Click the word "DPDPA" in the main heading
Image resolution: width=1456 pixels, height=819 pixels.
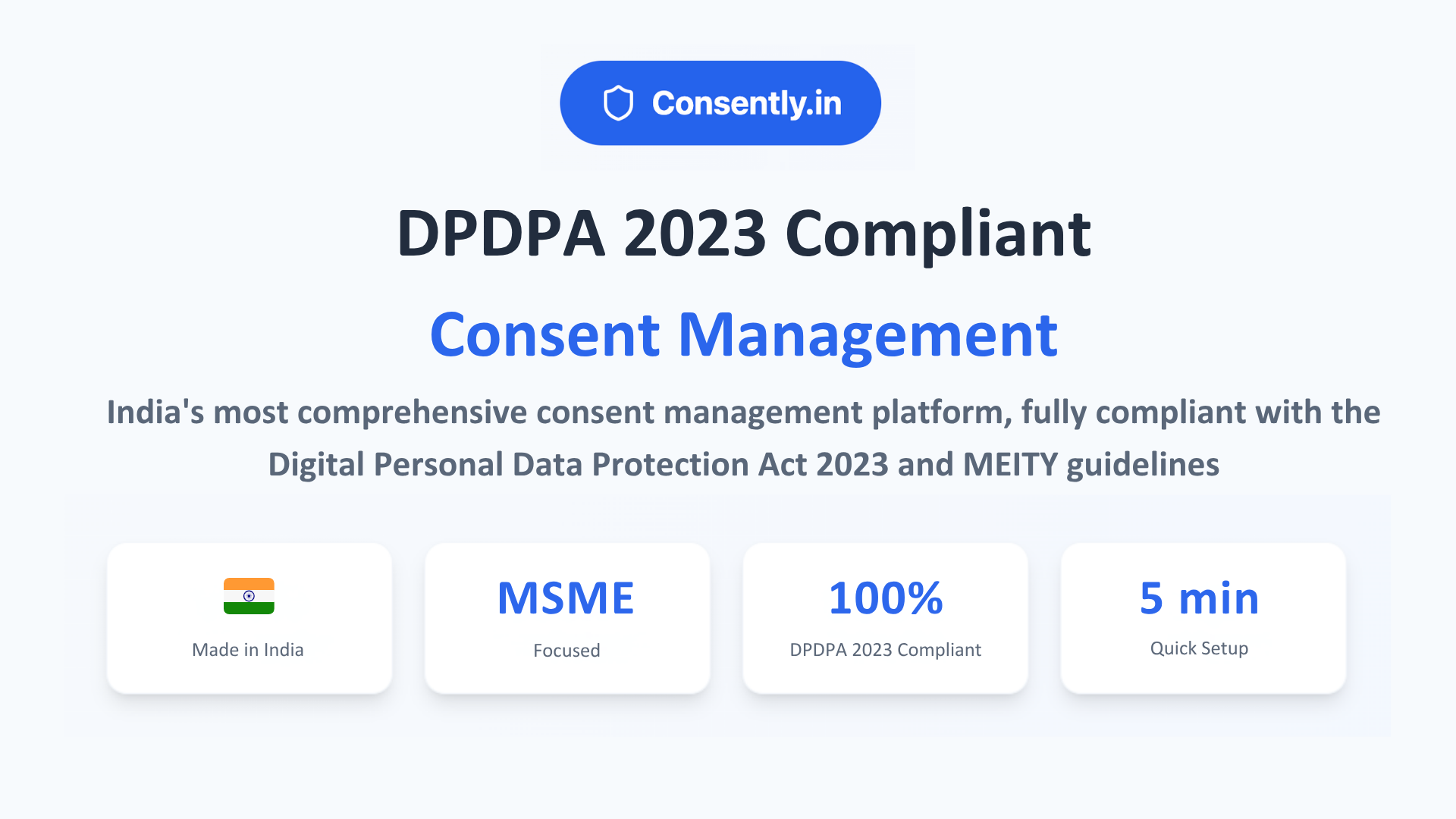pyautogui.click(x=500, y=234)
